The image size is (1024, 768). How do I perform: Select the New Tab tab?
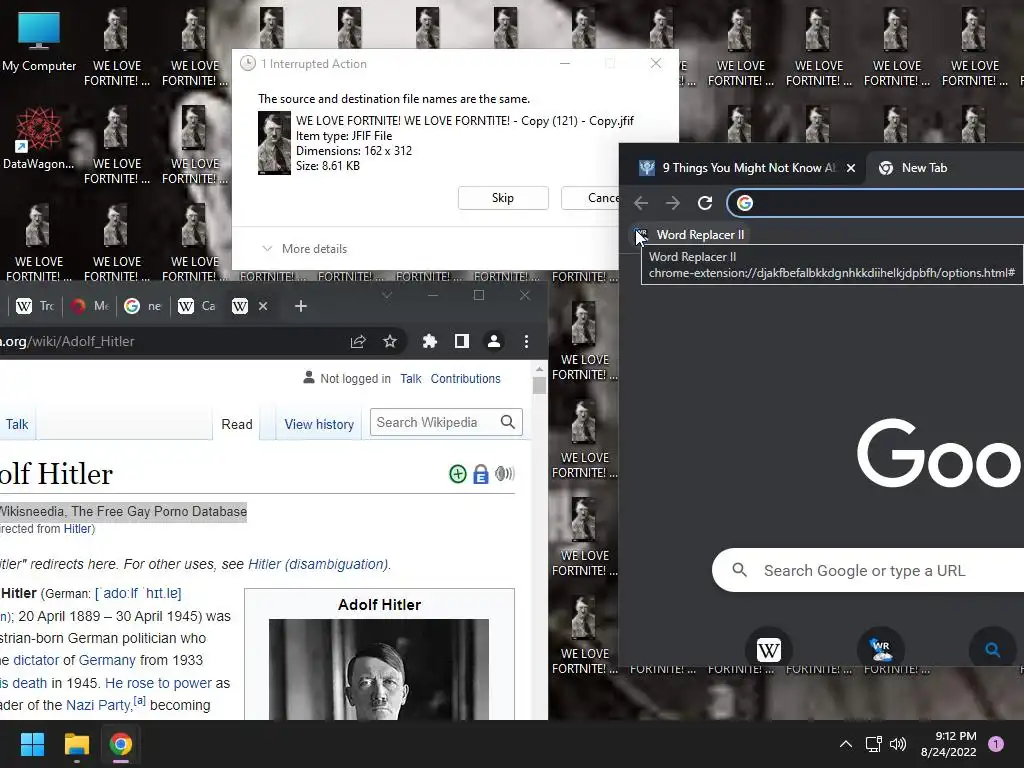click(x=924, y=168)
